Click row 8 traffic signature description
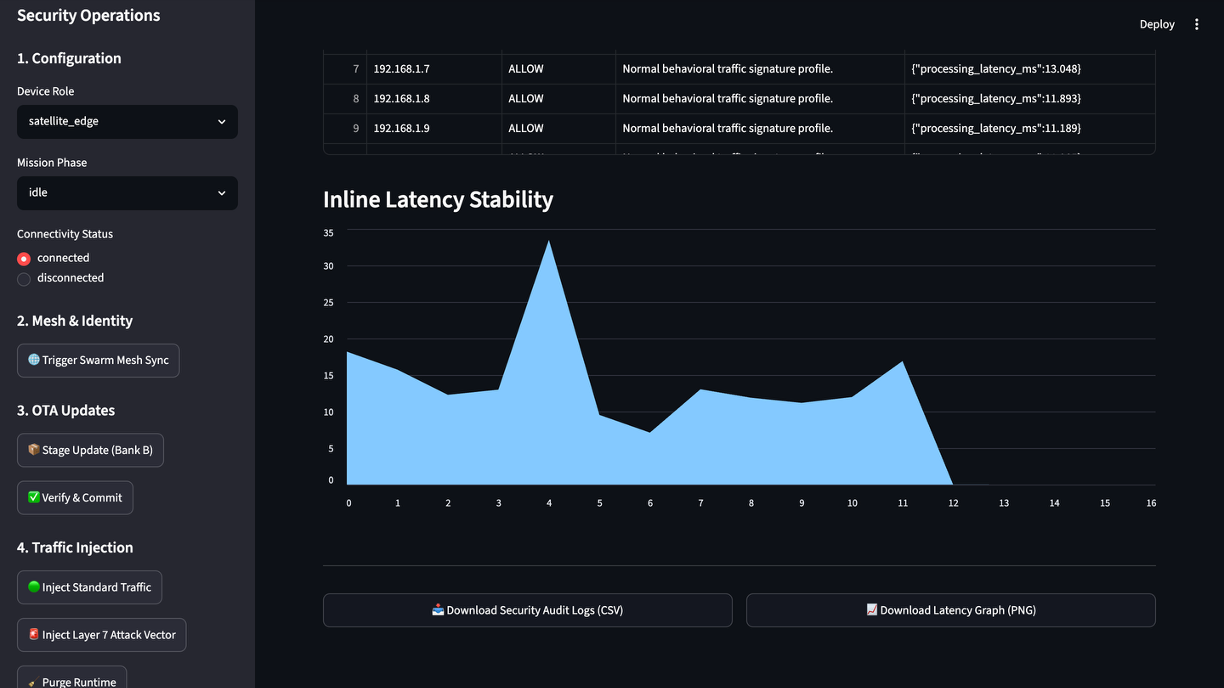This screenshot has height=688, width=1224. (x=760, y=98)
